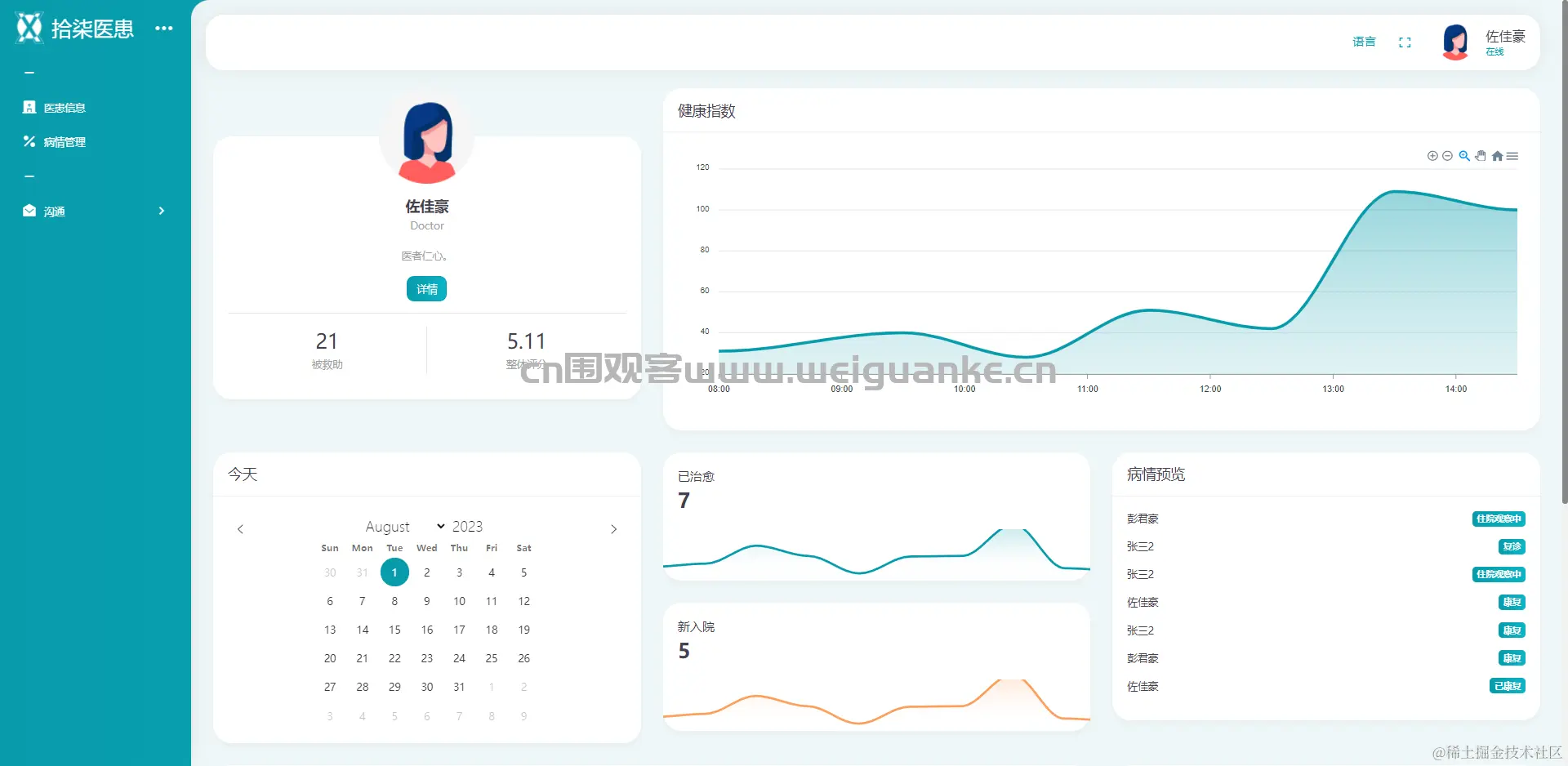Click the 2023 year field
Image resolution: width=1568 pixels, height=766 pixels.
[468, 527]
